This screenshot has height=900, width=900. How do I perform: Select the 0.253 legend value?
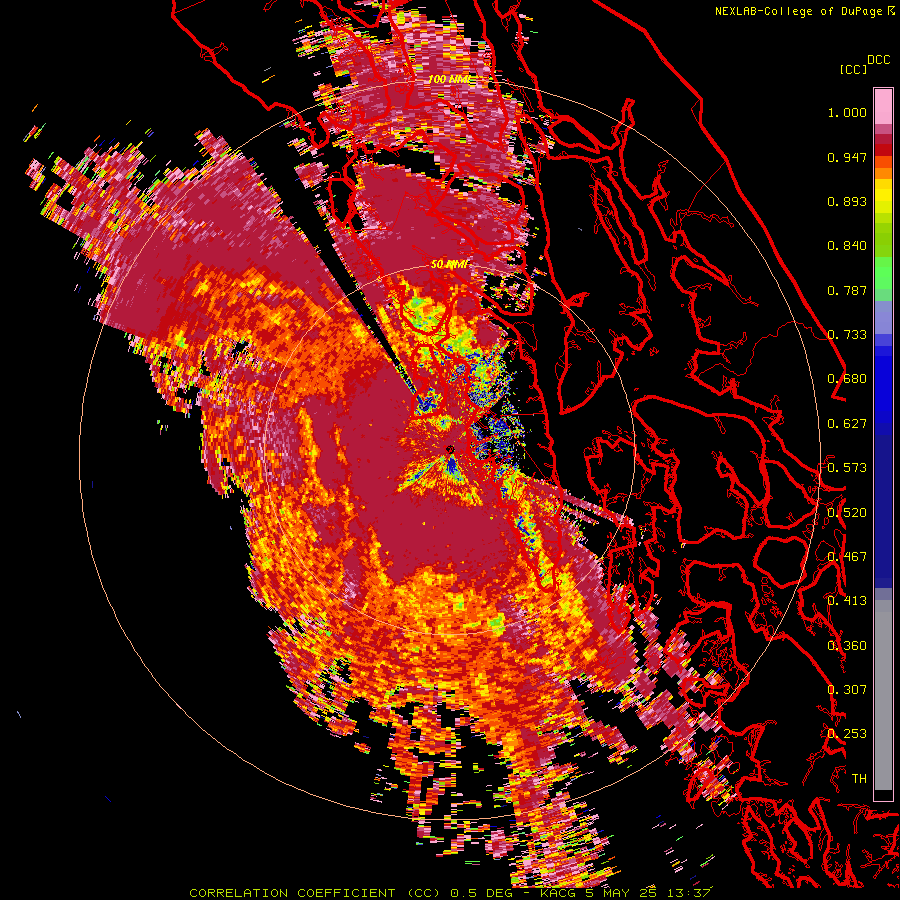pos(847,734)
